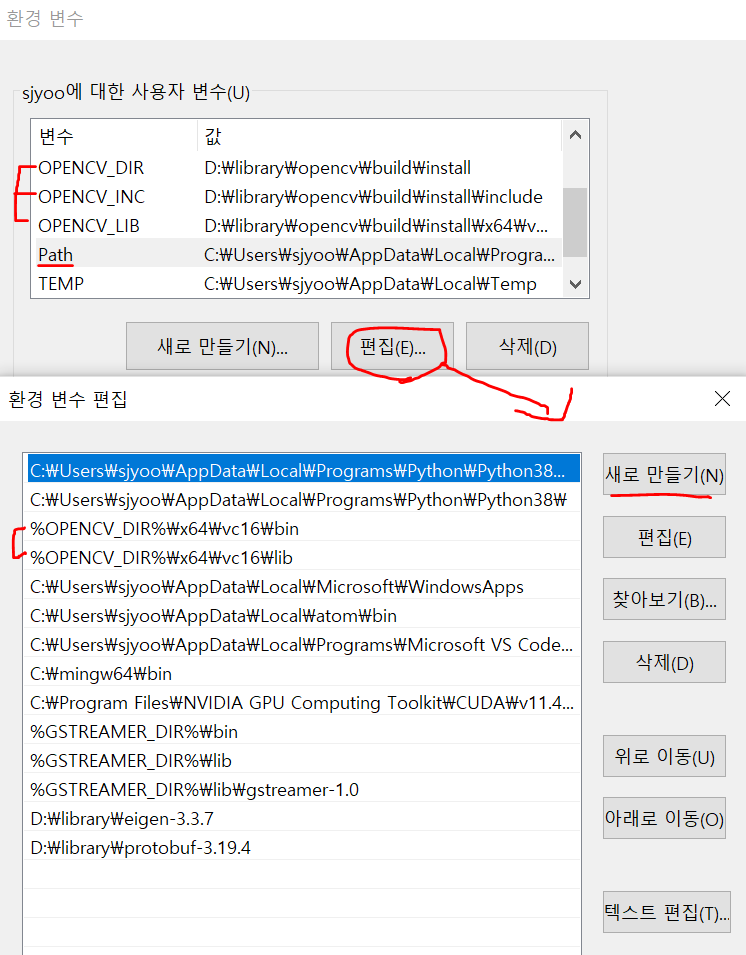Screen dimensions: 746x955
Task: Select highlighted Python38... path entry
Action: point(303,470)
